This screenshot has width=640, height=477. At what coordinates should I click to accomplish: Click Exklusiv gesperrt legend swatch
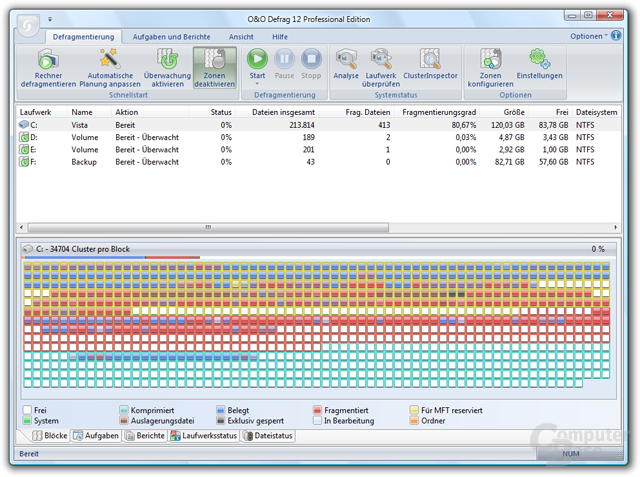(221, 421)
